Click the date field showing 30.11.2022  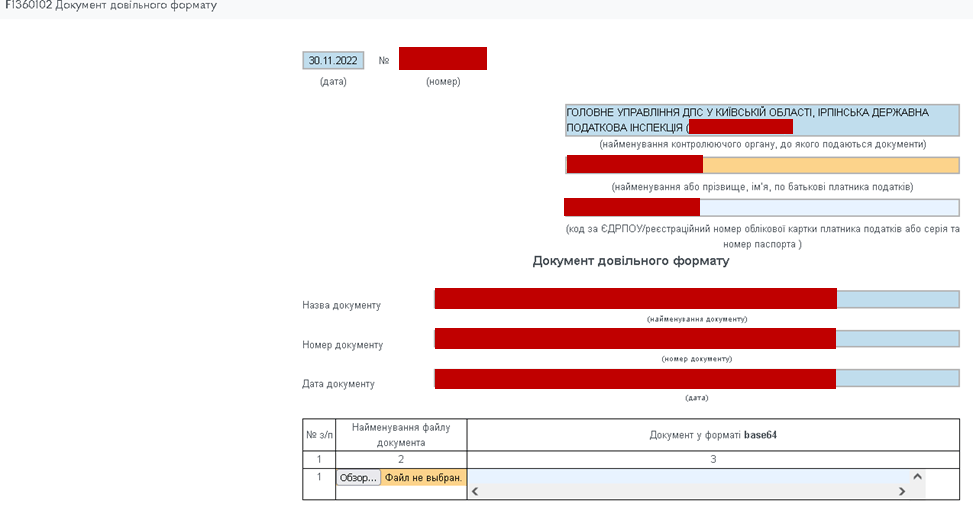click(333, 60)
